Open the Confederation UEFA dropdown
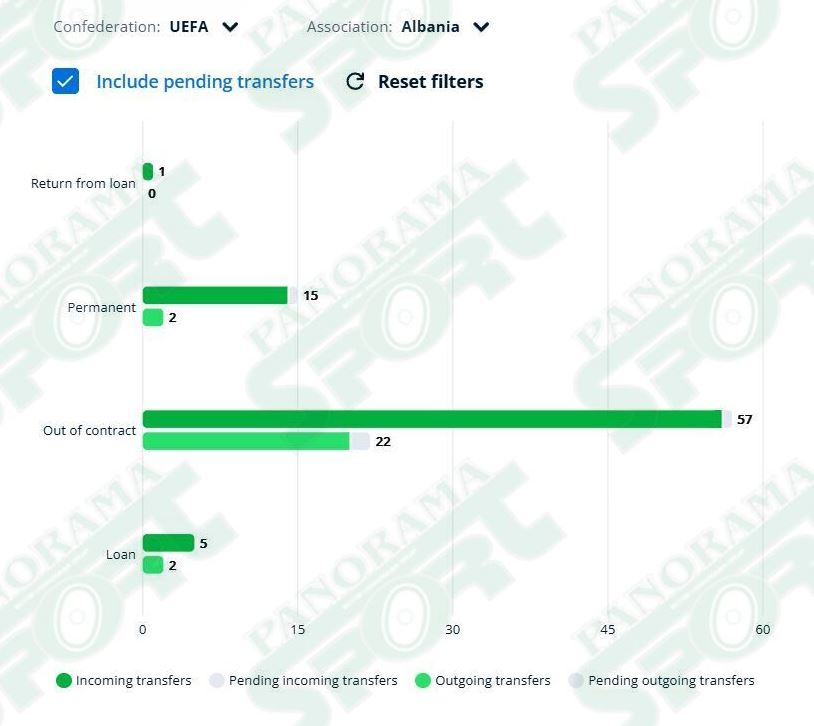Screen dimensions: 814x726 coord(230,27)
